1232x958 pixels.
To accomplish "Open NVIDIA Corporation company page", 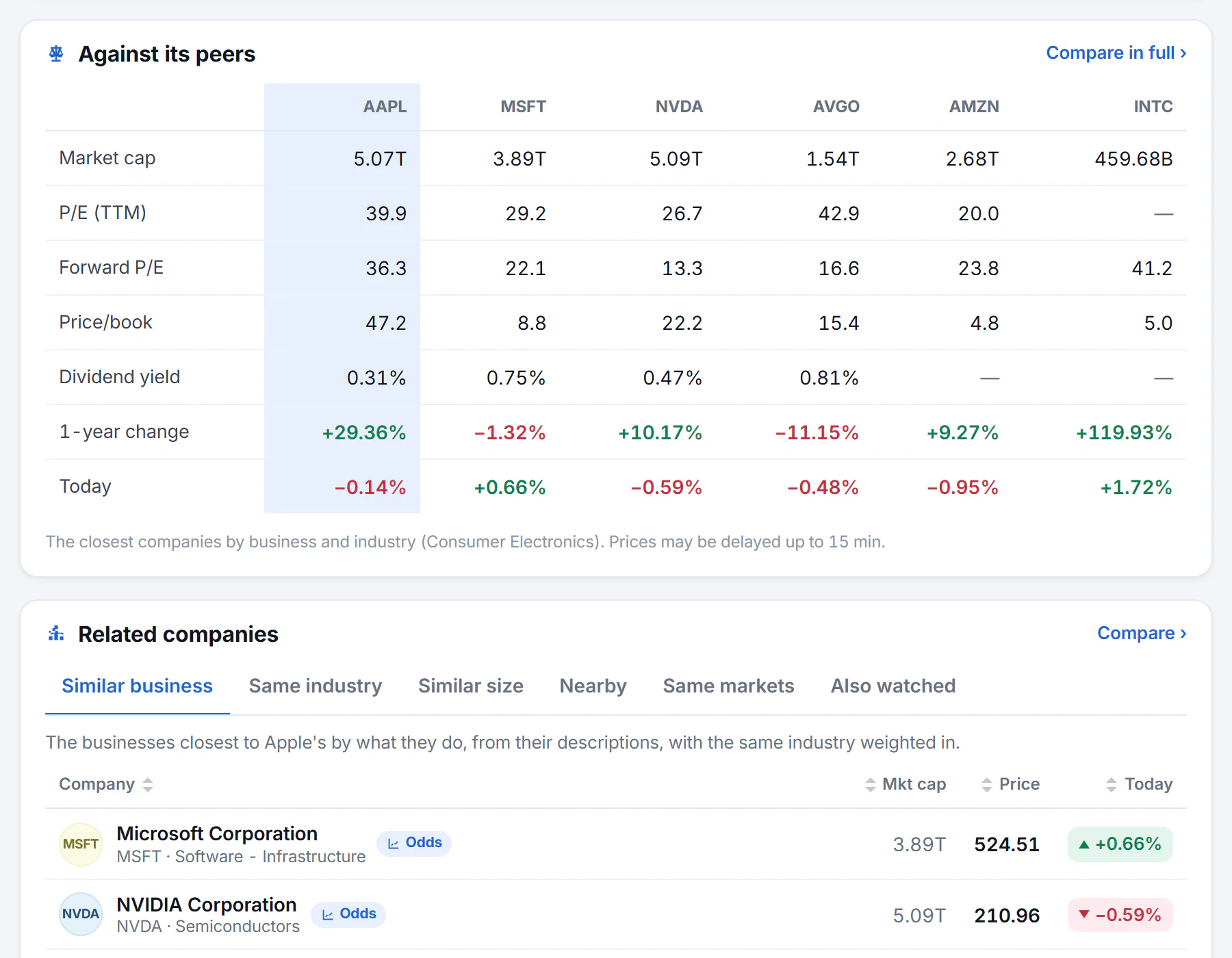I will click(x=206, y=905).
